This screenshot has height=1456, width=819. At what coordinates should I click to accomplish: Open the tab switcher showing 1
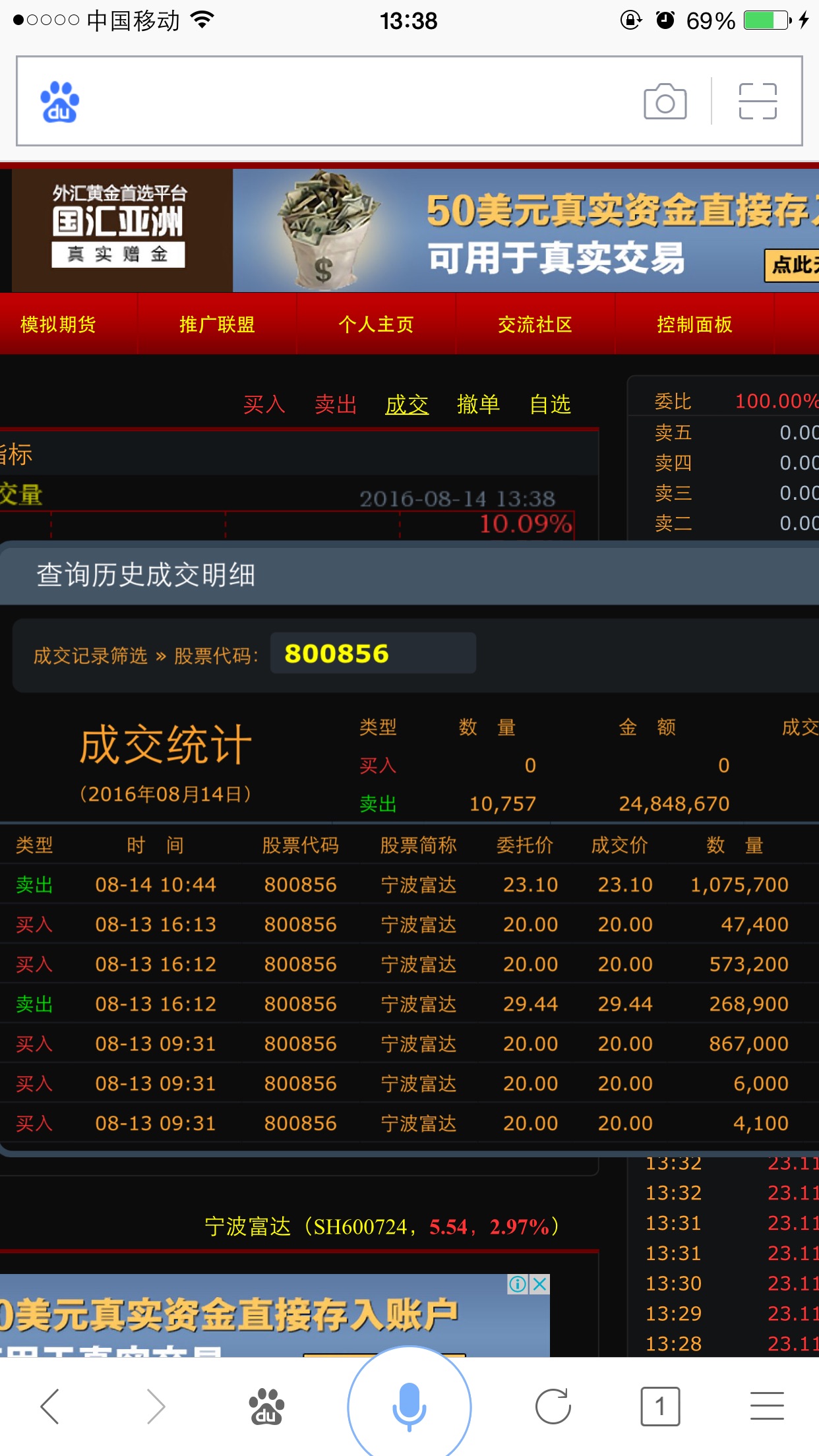click(x=659, y=1407)
